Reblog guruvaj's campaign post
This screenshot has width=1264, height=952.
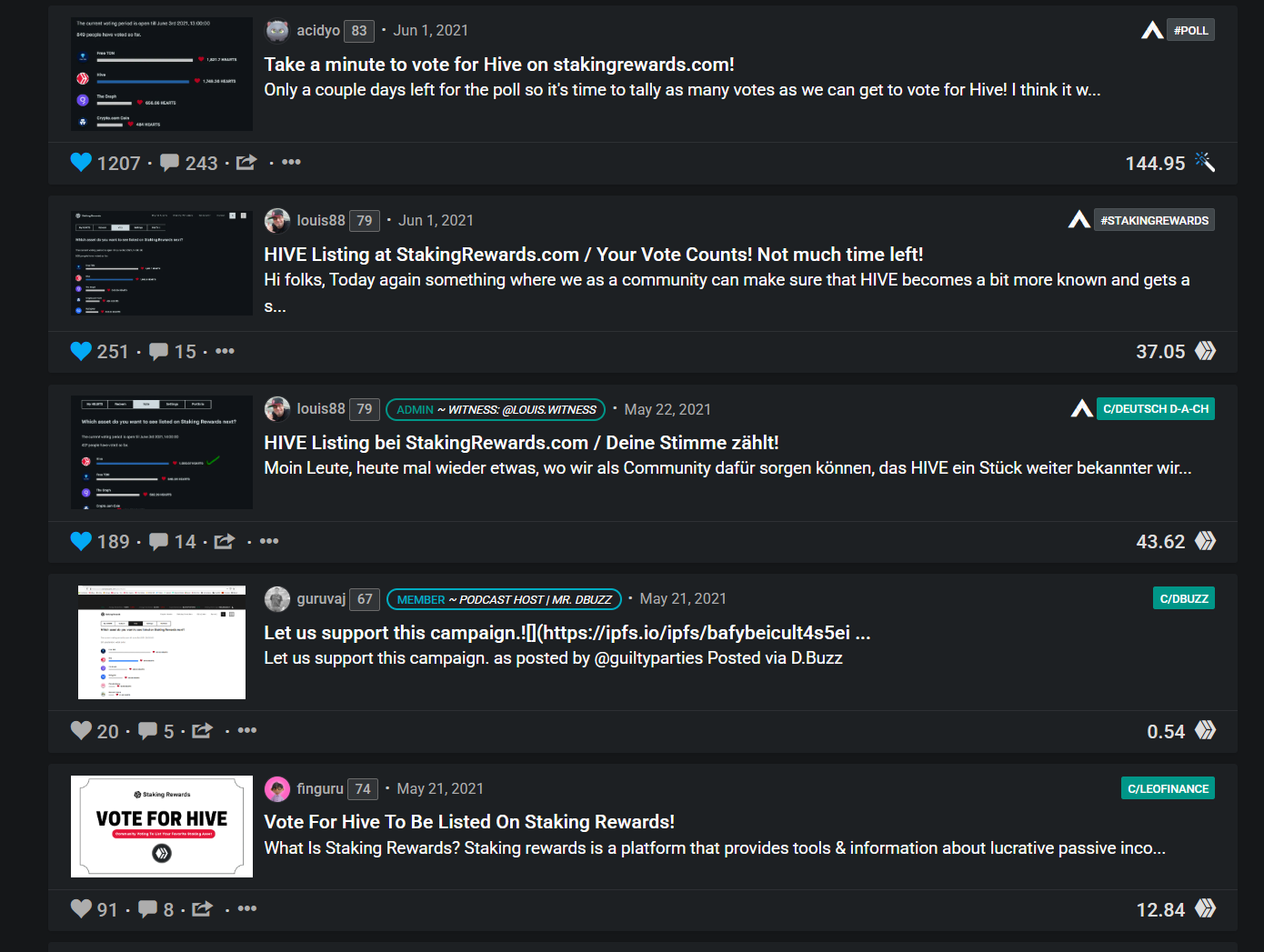[203, 730]
